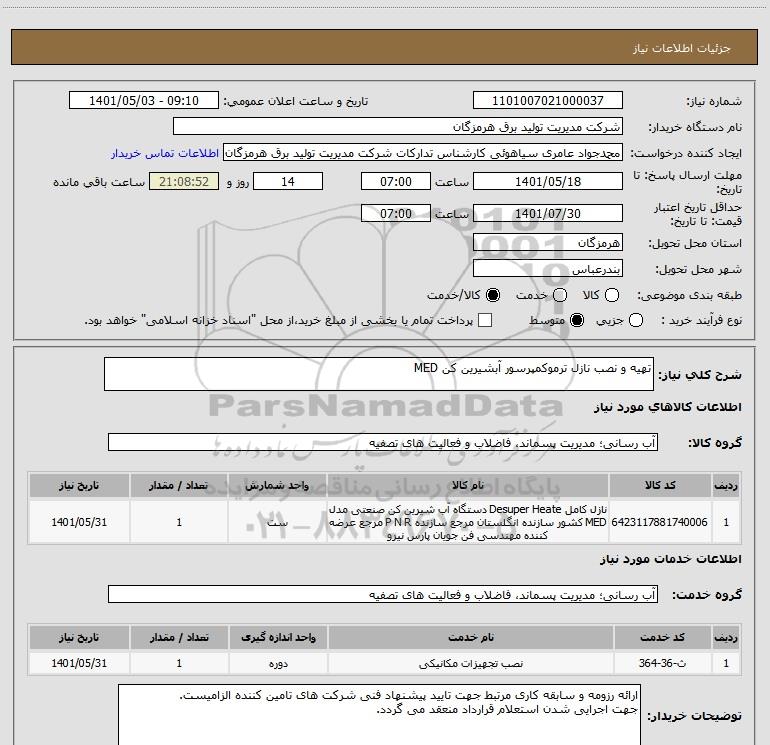The width and height of the screenshot is (770, 745).
Task: Click the service code ث-36-364
Action: (x=662, y=663)
